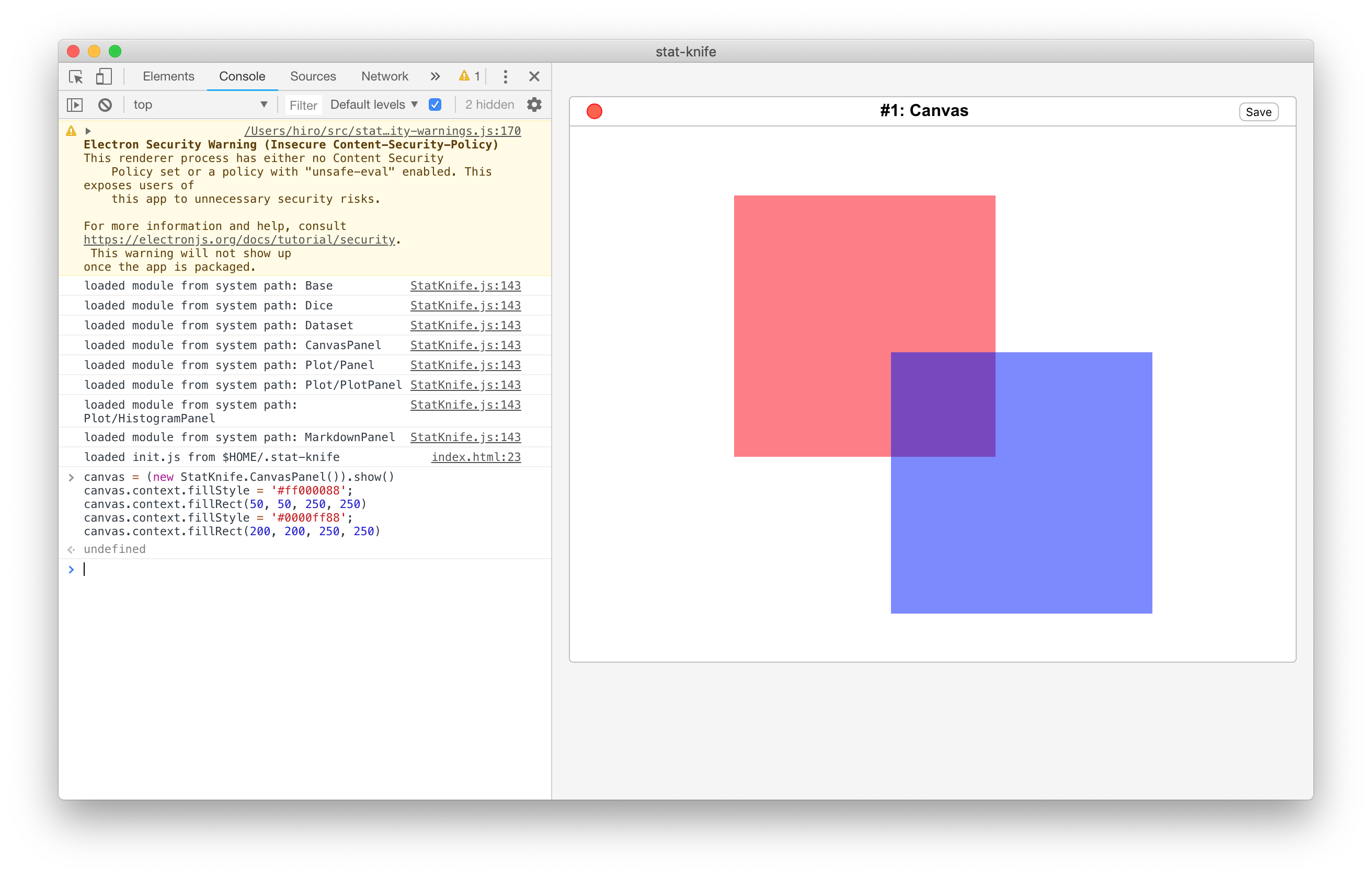Viewport: 1372px width, 877px height.
Task: Show the console sidebar icon
Action: (x=75, y=105)
